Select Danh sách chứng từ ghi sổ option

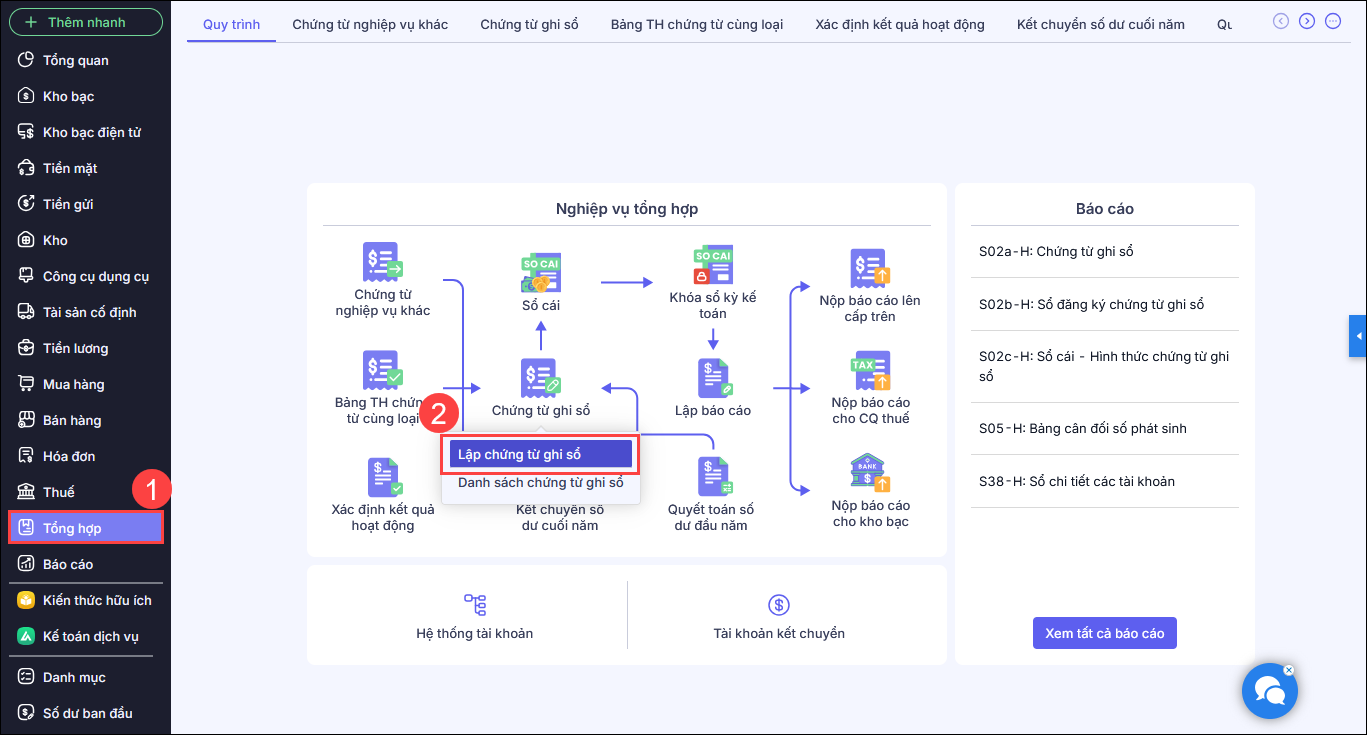(x=540, y=483)
